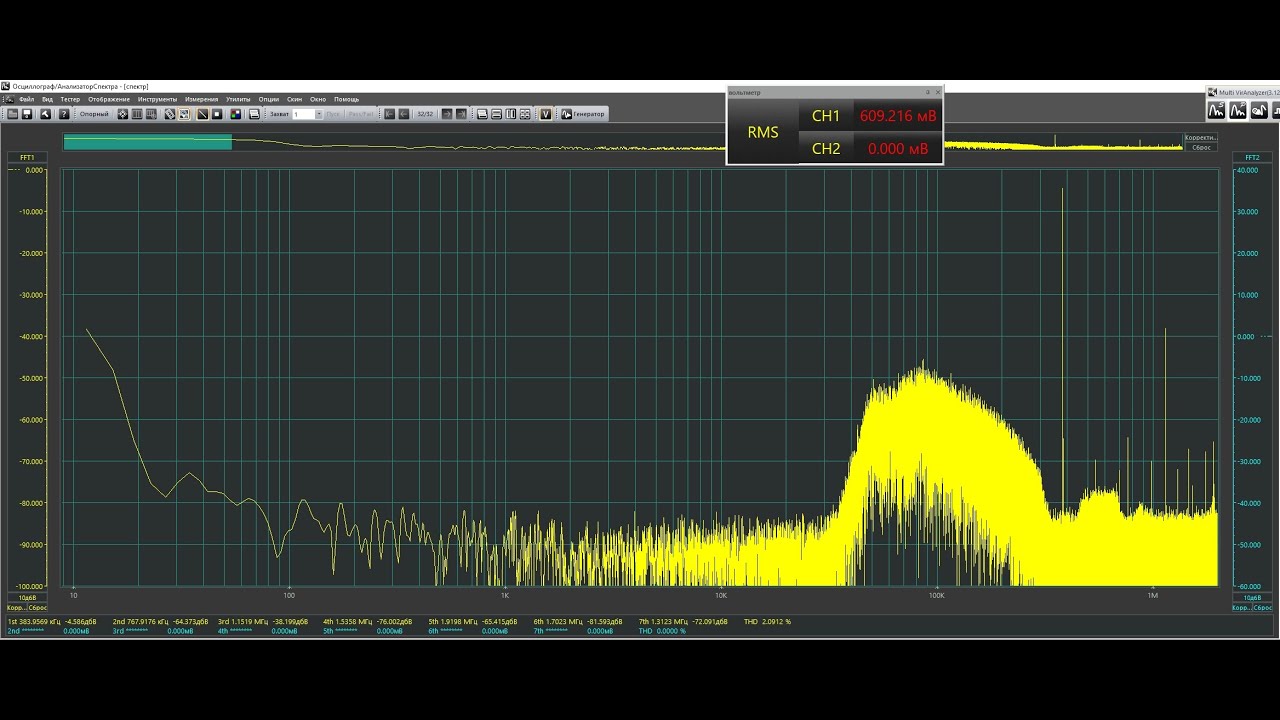Open the Скин menu
The image size is (1280, 720).
(x=294, y=99)
